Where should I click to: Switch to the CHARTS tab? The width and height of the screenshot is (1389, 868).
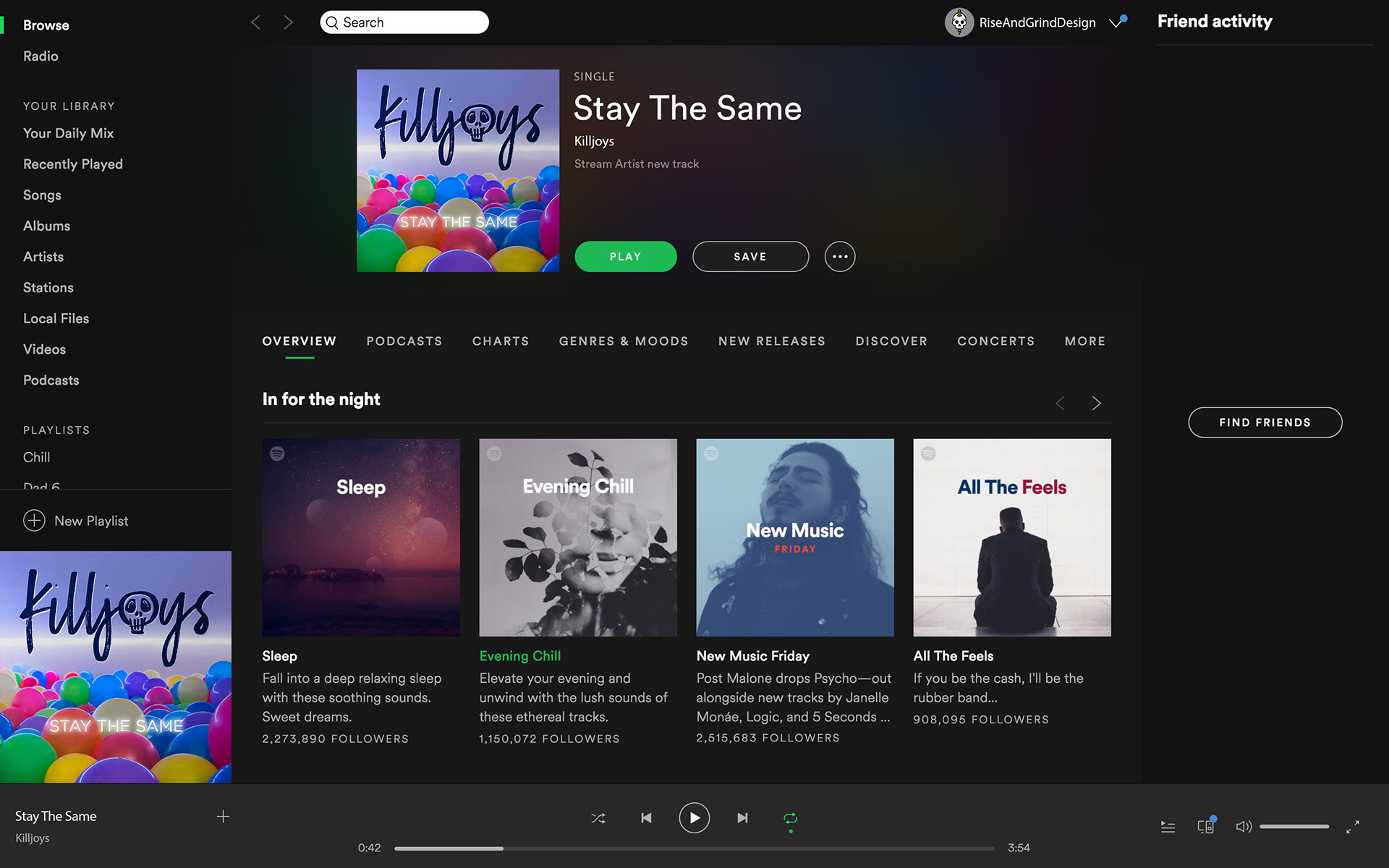click(501, 341)
